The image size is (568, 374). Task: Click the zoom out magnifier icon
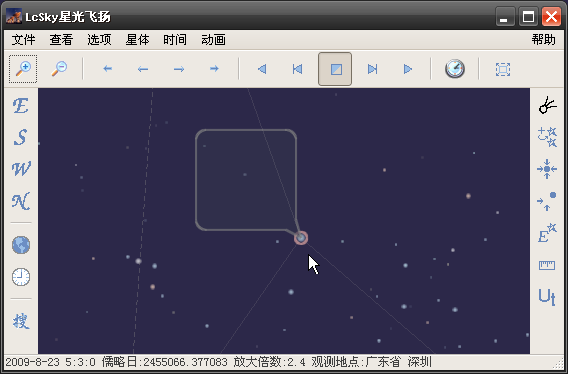[59, 69]
